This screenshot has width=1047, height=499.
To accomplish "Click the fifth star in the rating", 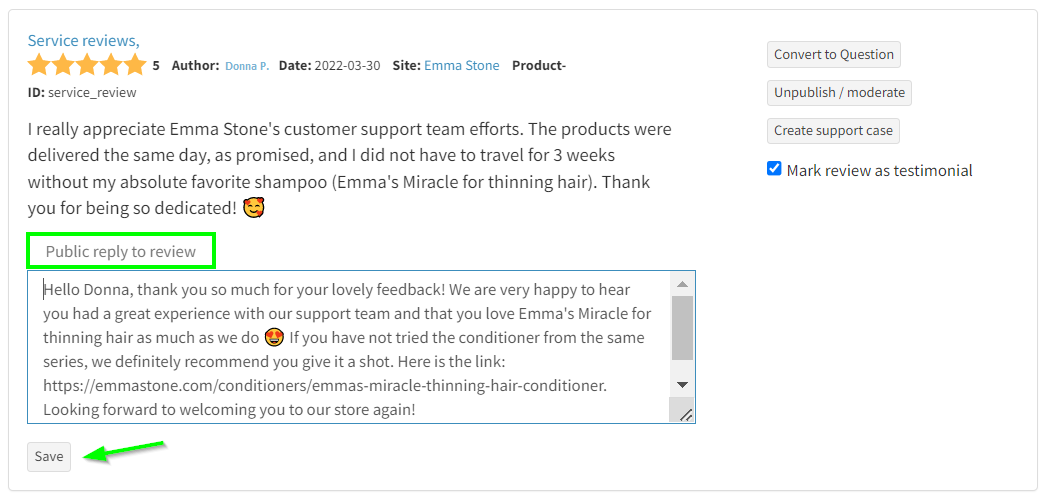I will [135, 66].
